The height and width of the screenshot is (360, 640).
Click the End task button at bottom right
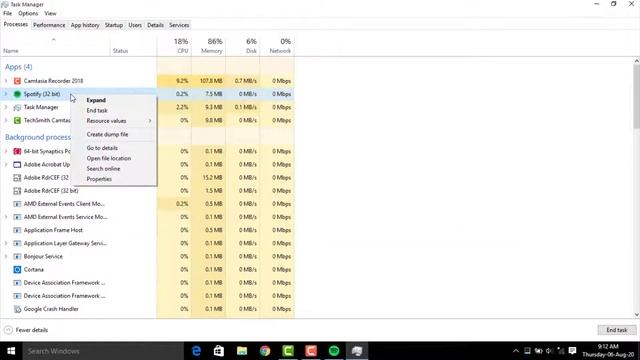click(x=617, y=330)
